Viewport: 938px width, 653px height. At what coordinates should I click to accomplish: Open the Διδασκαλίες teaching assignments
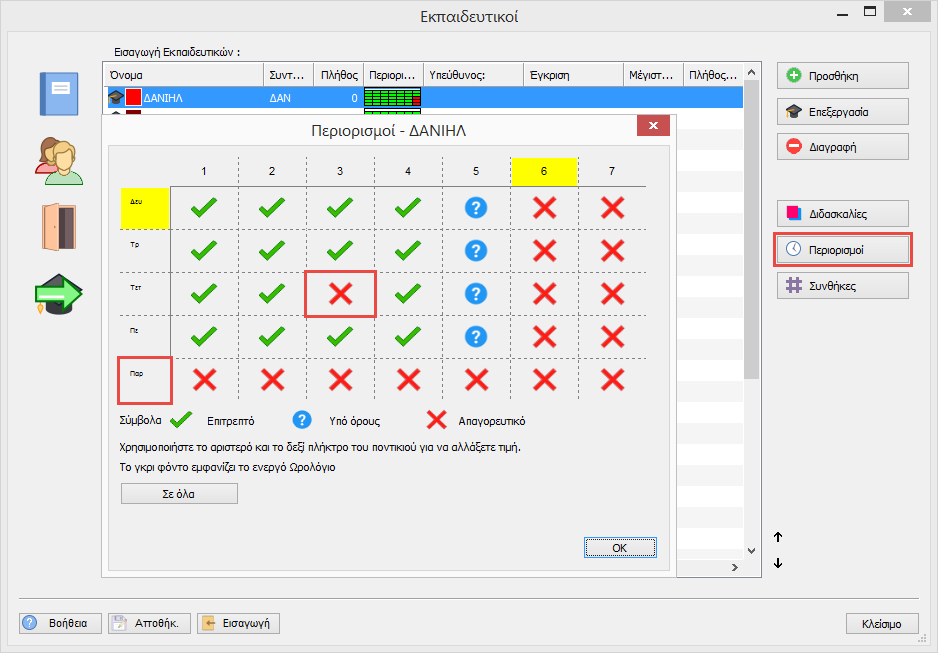click(x=842, y=213)
